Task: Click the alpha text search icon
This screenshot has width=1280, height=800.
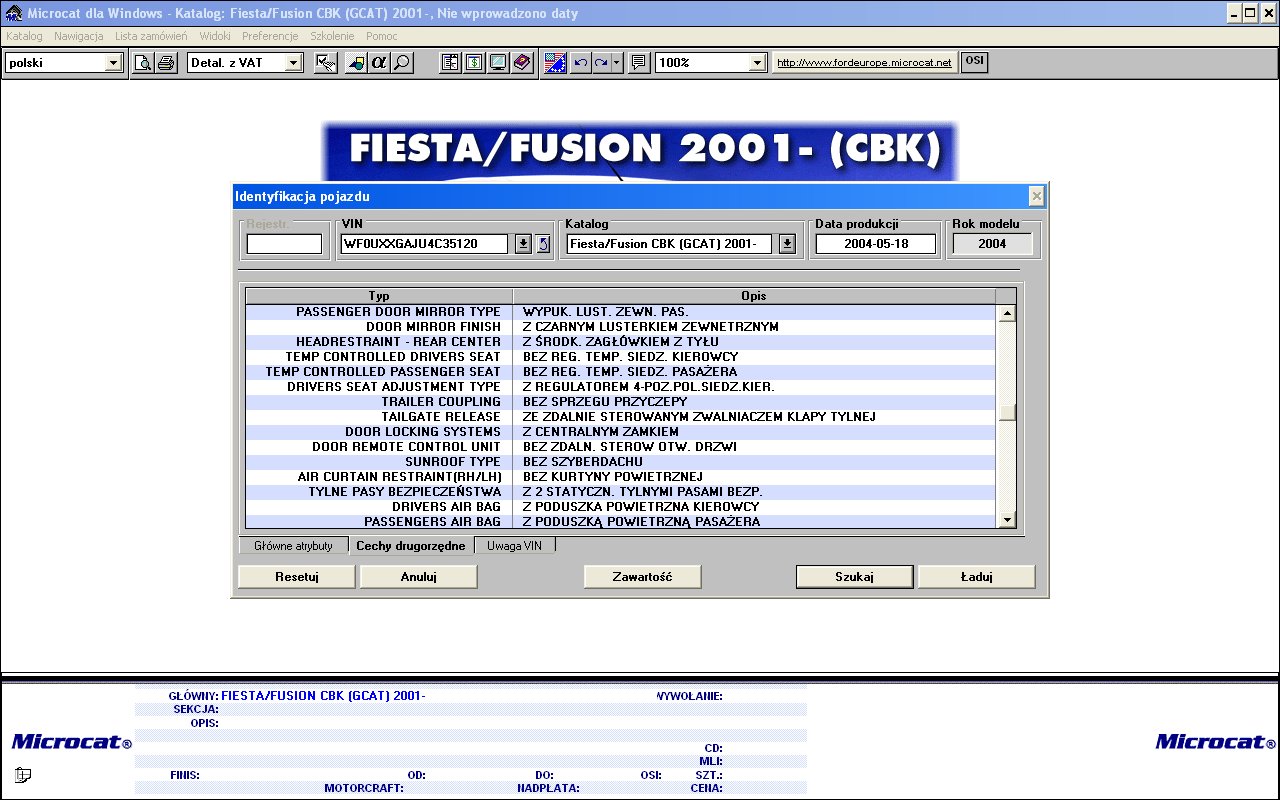Action: coord(379,62)
